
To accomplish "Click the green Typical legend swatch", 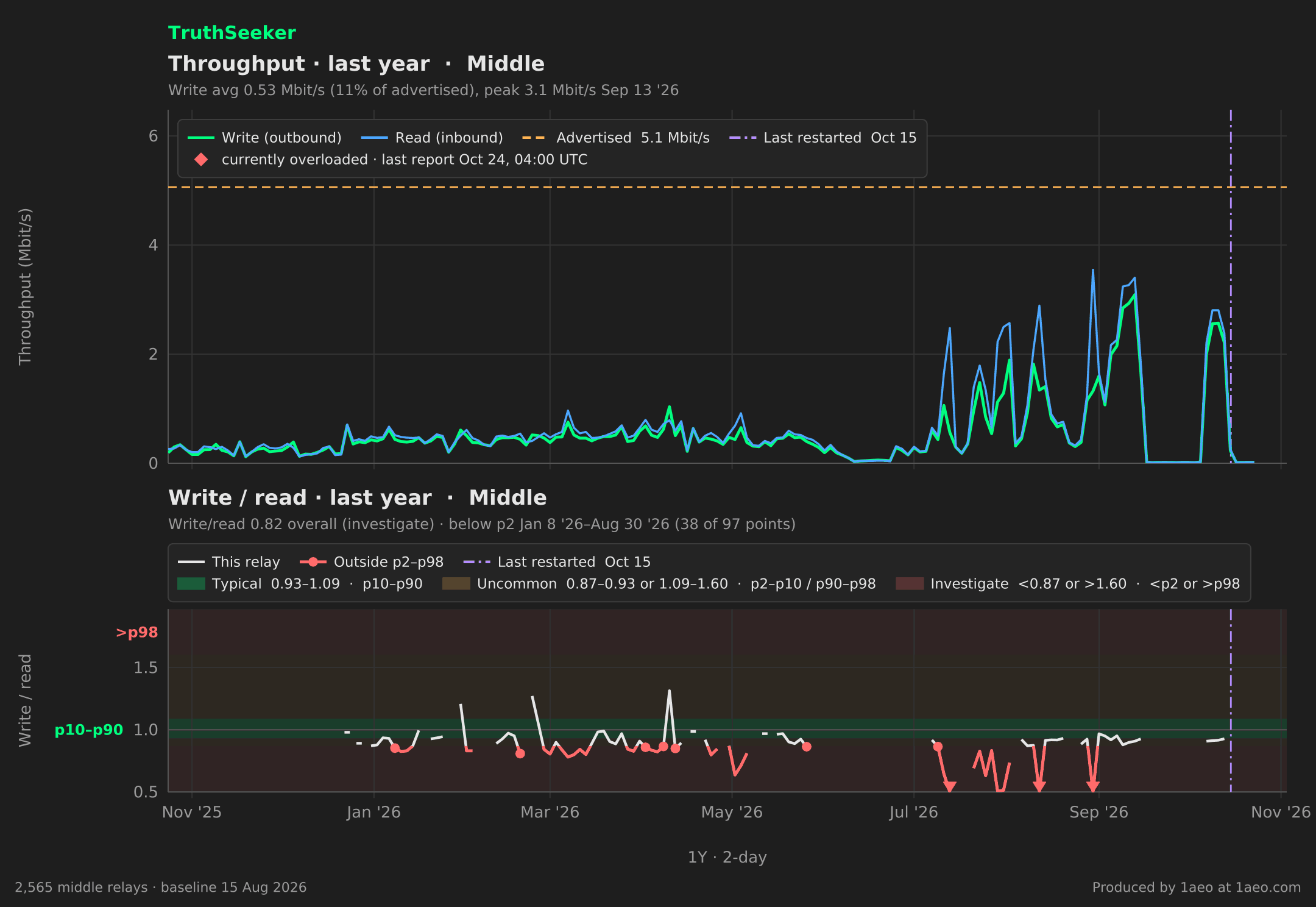I will tap(191, 584).
